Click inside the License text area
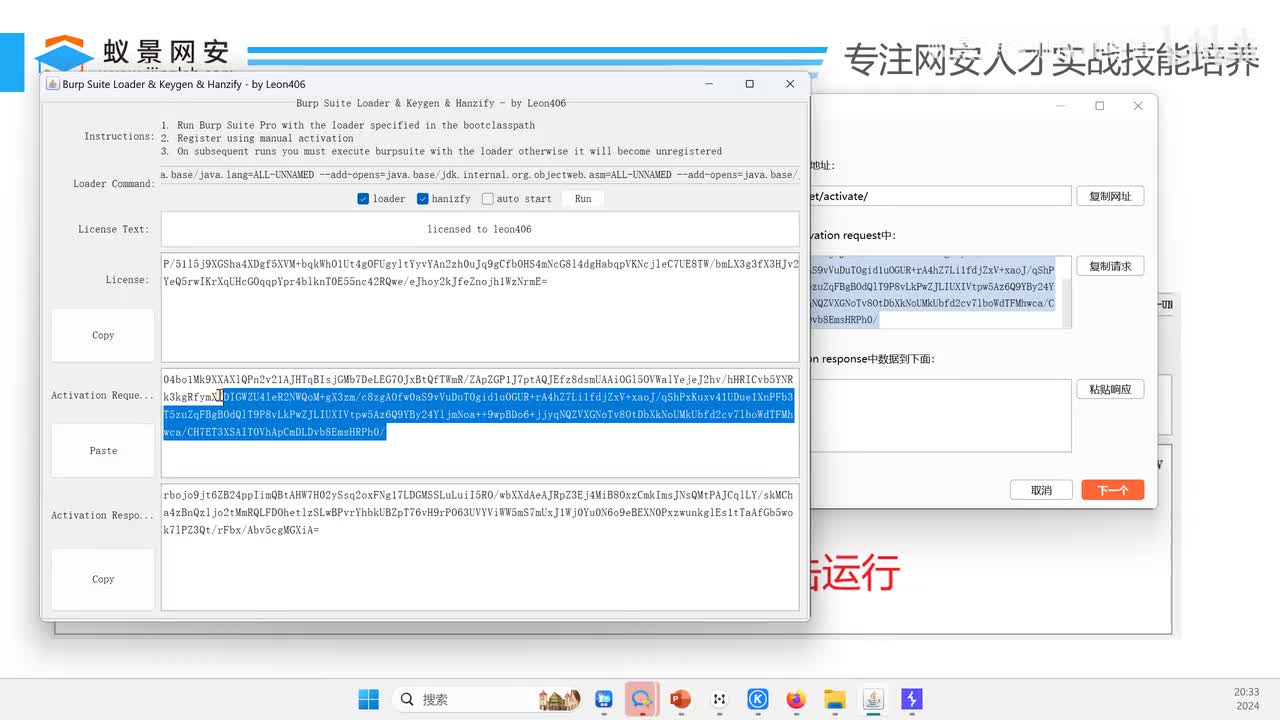 coord(480,306)
